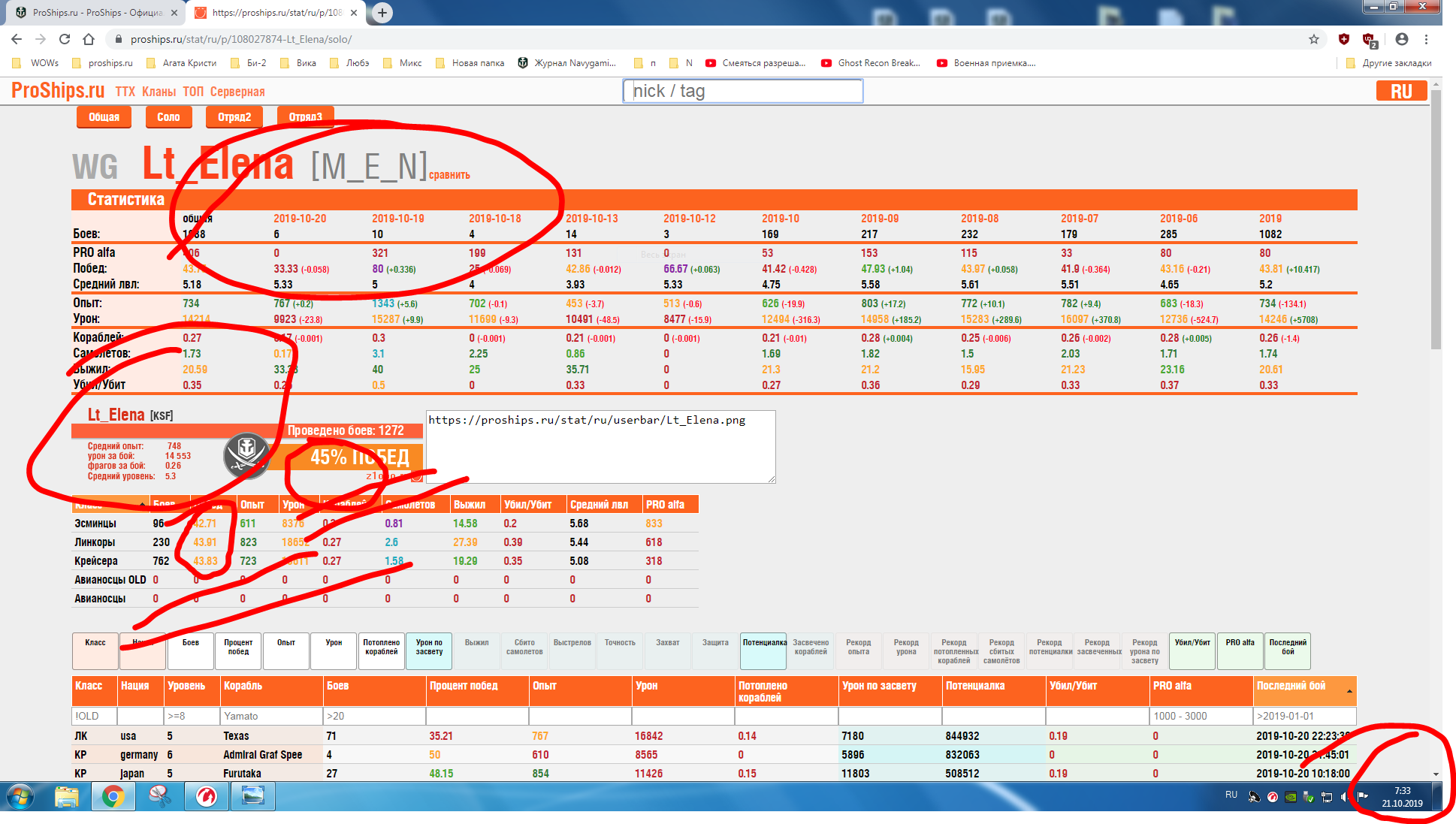Screen dimensions: 1456x824
Task: Bookmark this page with the star icon
Action: (x=1314, y=39)
